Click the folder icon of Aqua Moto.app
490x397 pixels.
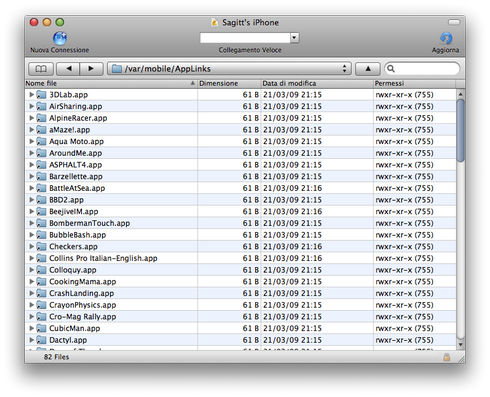point(41,141)
